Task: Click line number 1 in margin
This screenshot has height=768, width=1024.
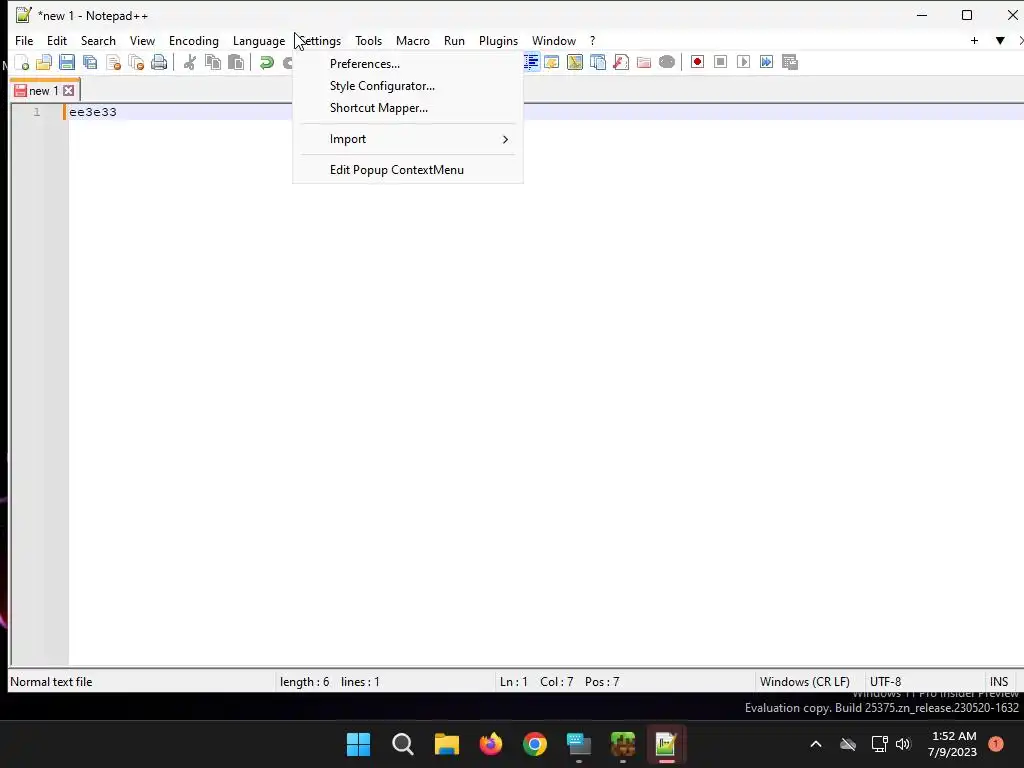Action: coord(37,112)
